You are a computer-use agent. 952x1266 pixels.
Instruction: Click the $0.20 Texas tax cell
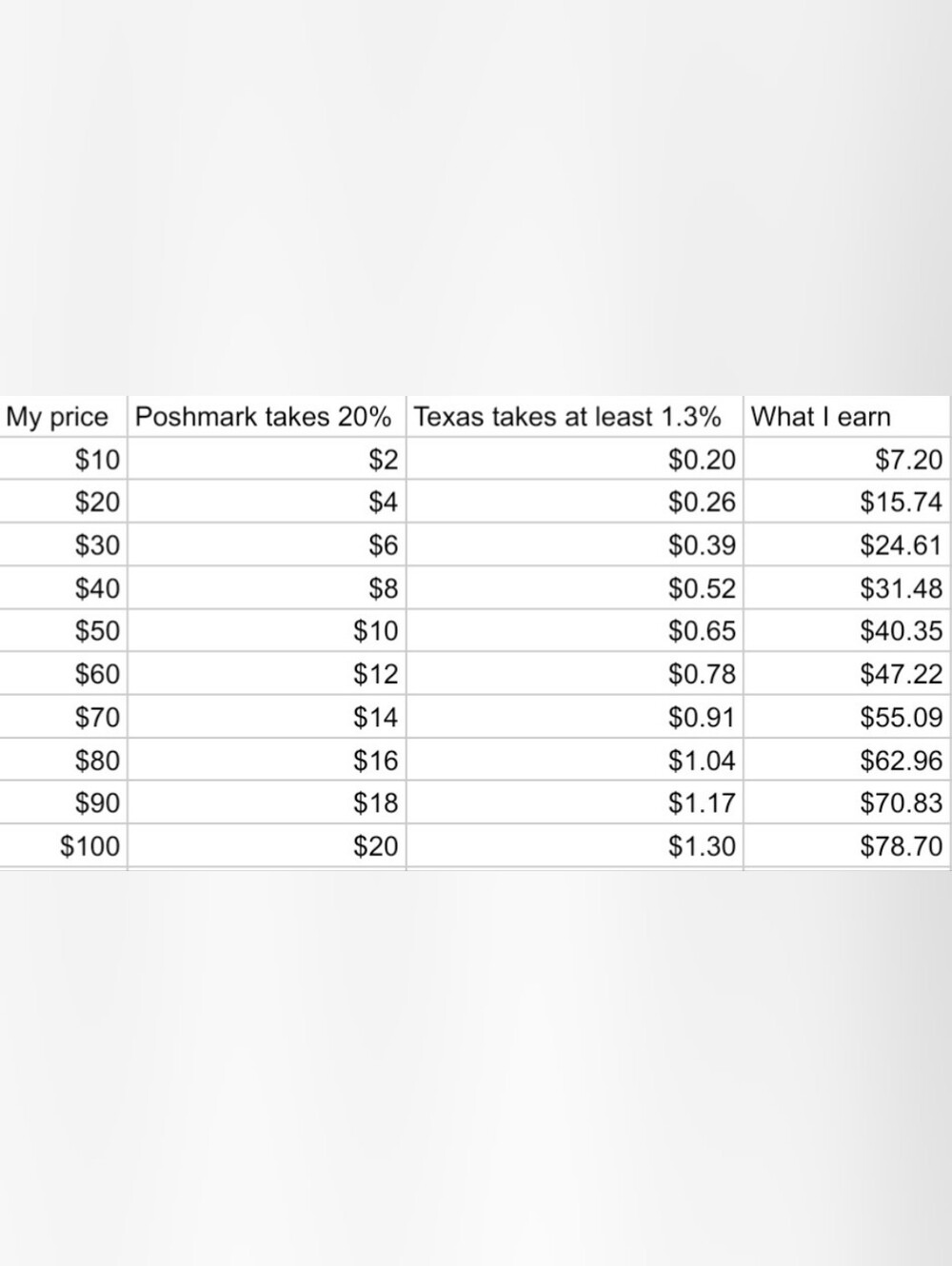tap(574, 460)
